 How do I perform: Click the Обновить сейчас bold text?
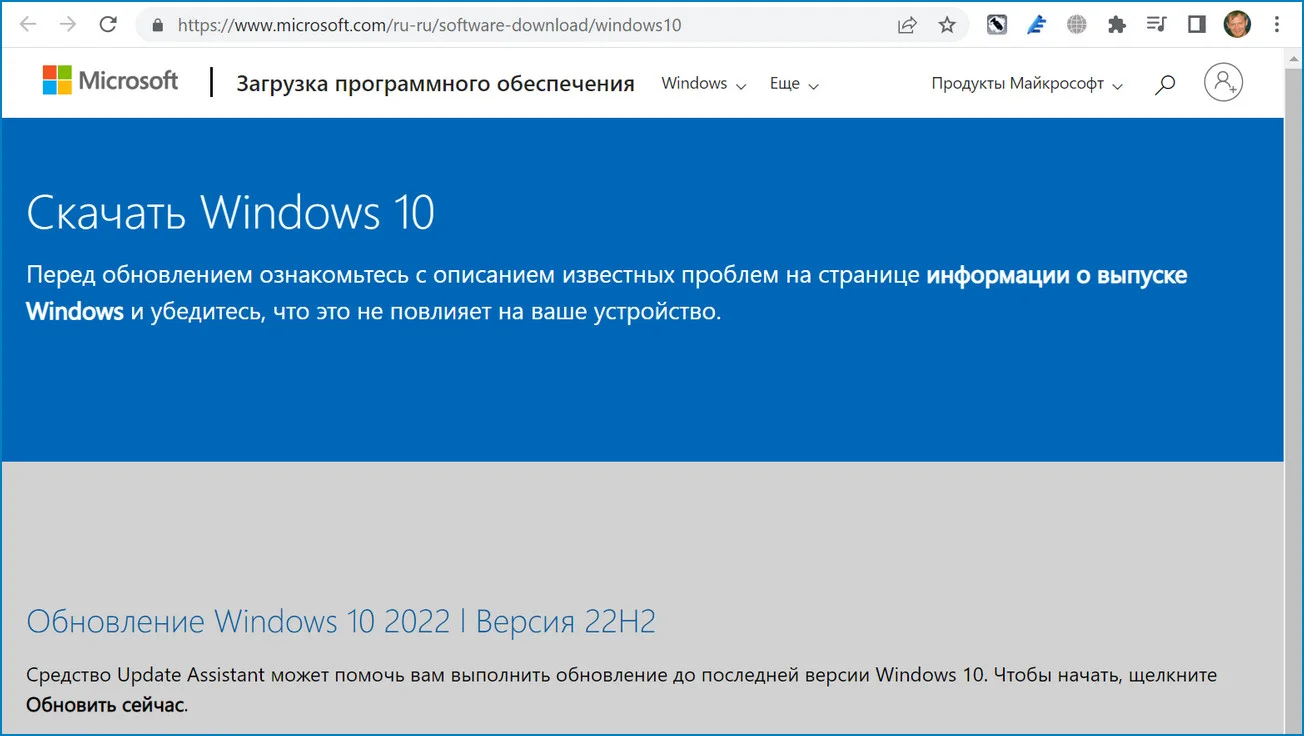tap(105, 705)
